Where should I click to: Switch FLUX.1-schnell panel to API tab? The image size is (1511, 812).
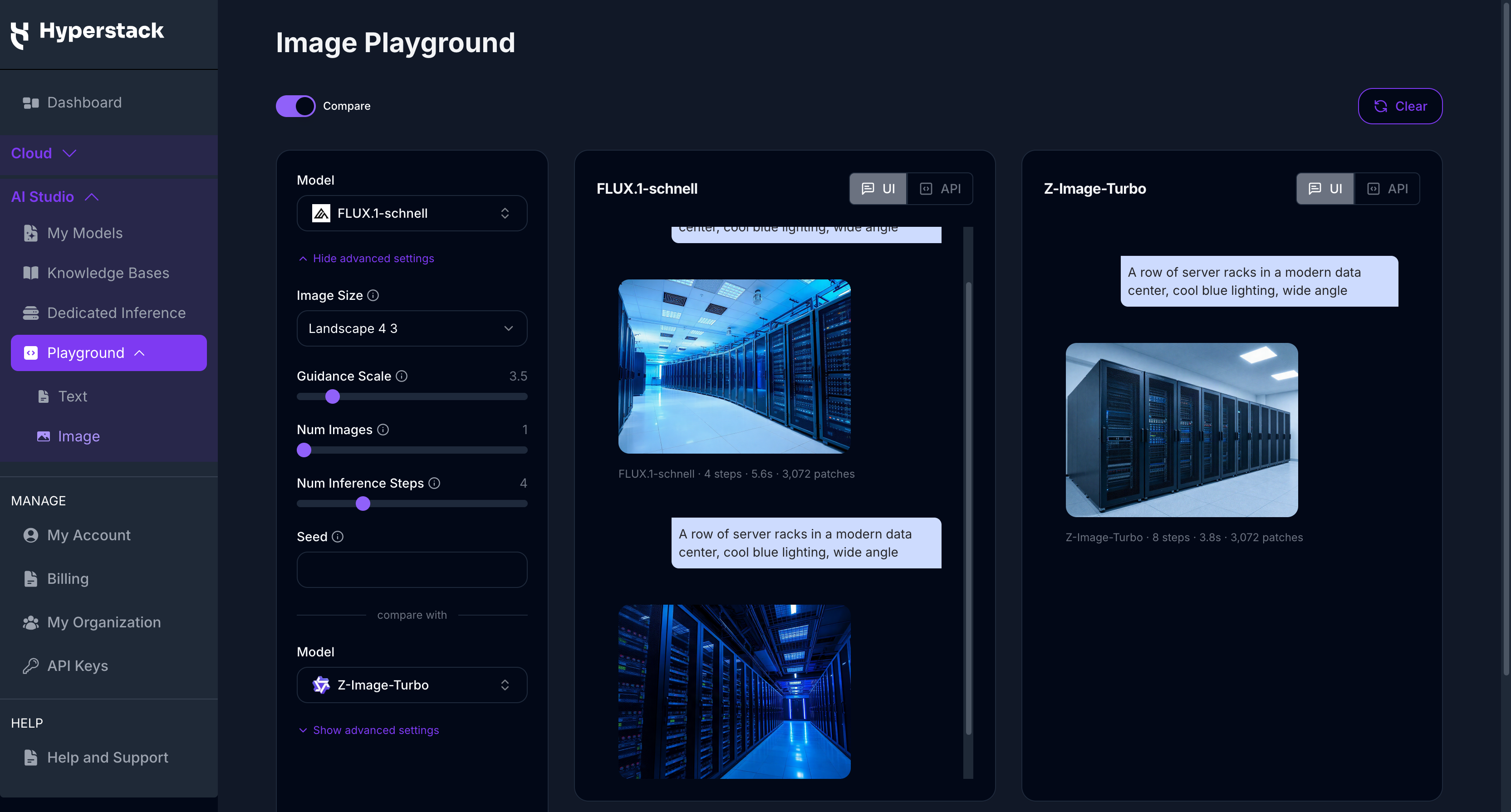click(940, 189)
